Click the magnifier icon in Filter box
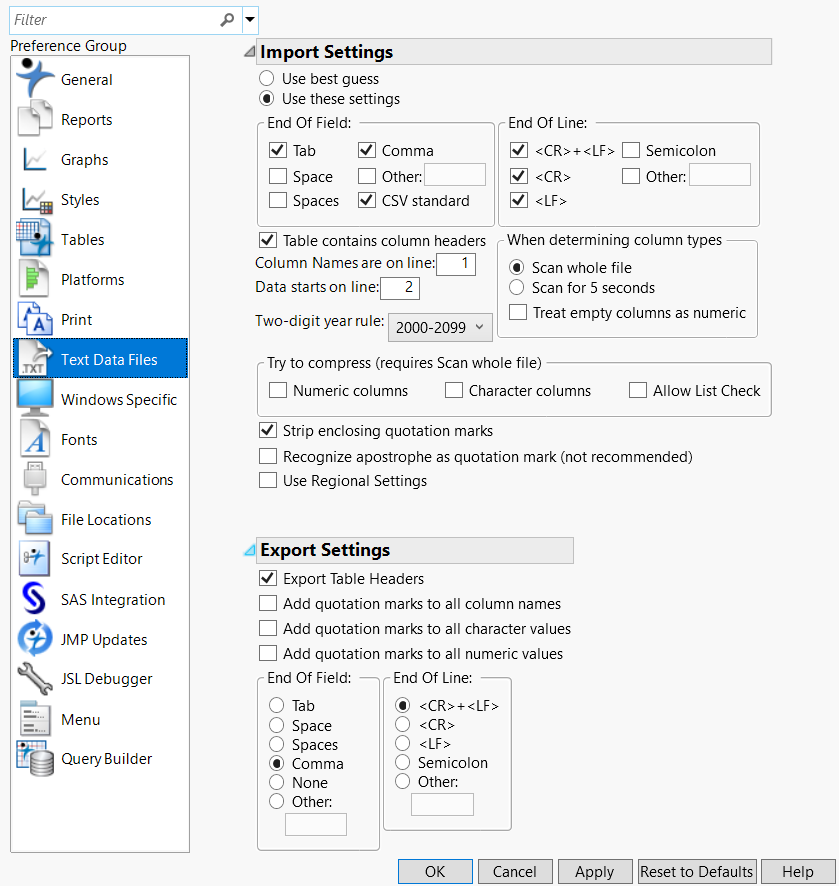The width and height of the screenshot is (839, 886). click(227, 20)
